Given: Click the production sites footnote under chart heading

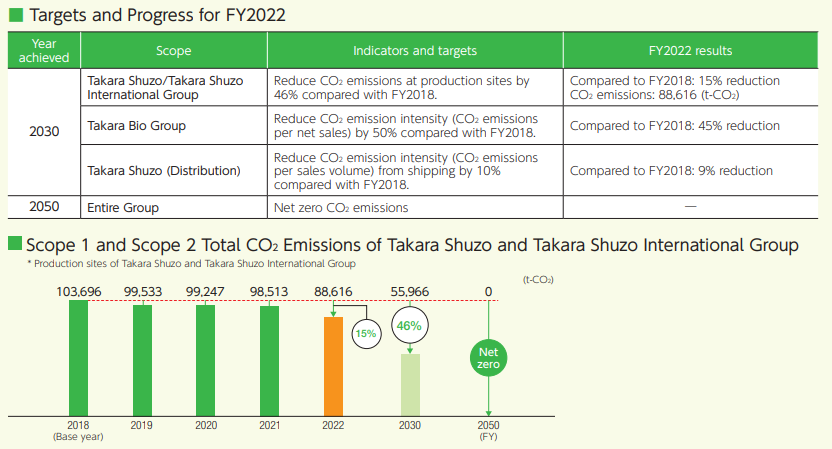Looking at the screenshot, I should pyautogui.click(x=191, y=264).
